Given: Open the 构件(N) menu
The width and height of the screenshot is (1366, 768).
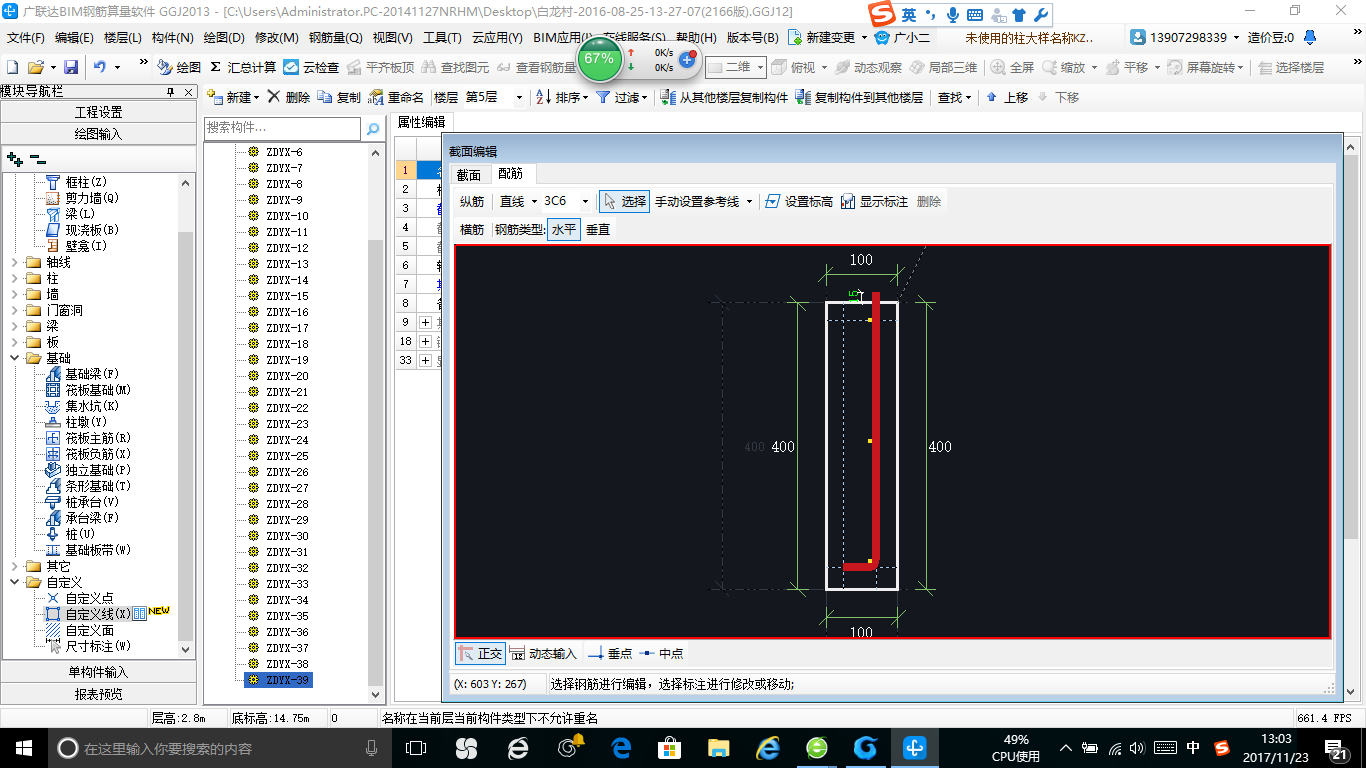Looking at the screenshot, I should (172, 38).
